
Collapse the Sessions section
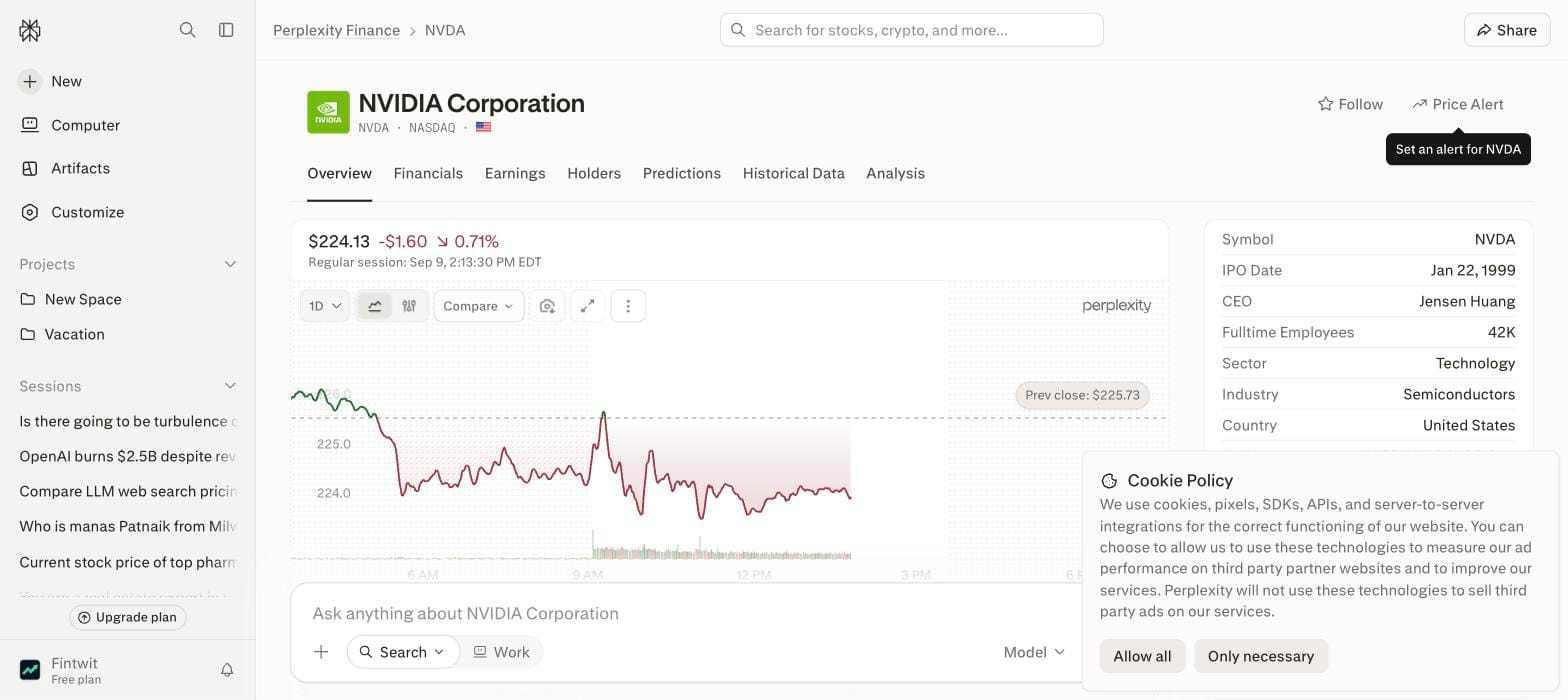pos(230,386)
